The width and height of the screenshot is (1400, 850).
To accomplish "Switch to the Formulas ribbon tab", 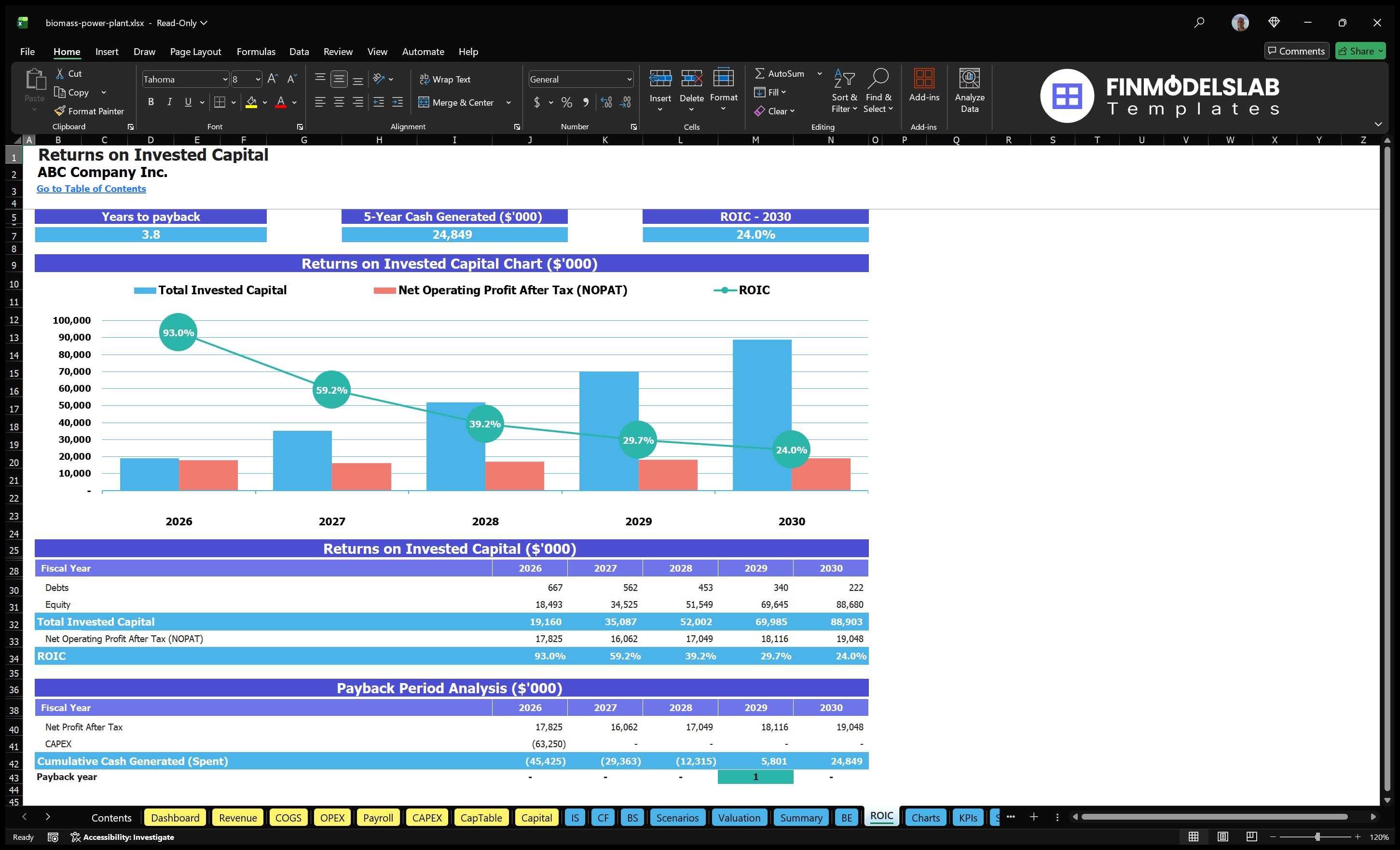I will click(x=256, y=51).
